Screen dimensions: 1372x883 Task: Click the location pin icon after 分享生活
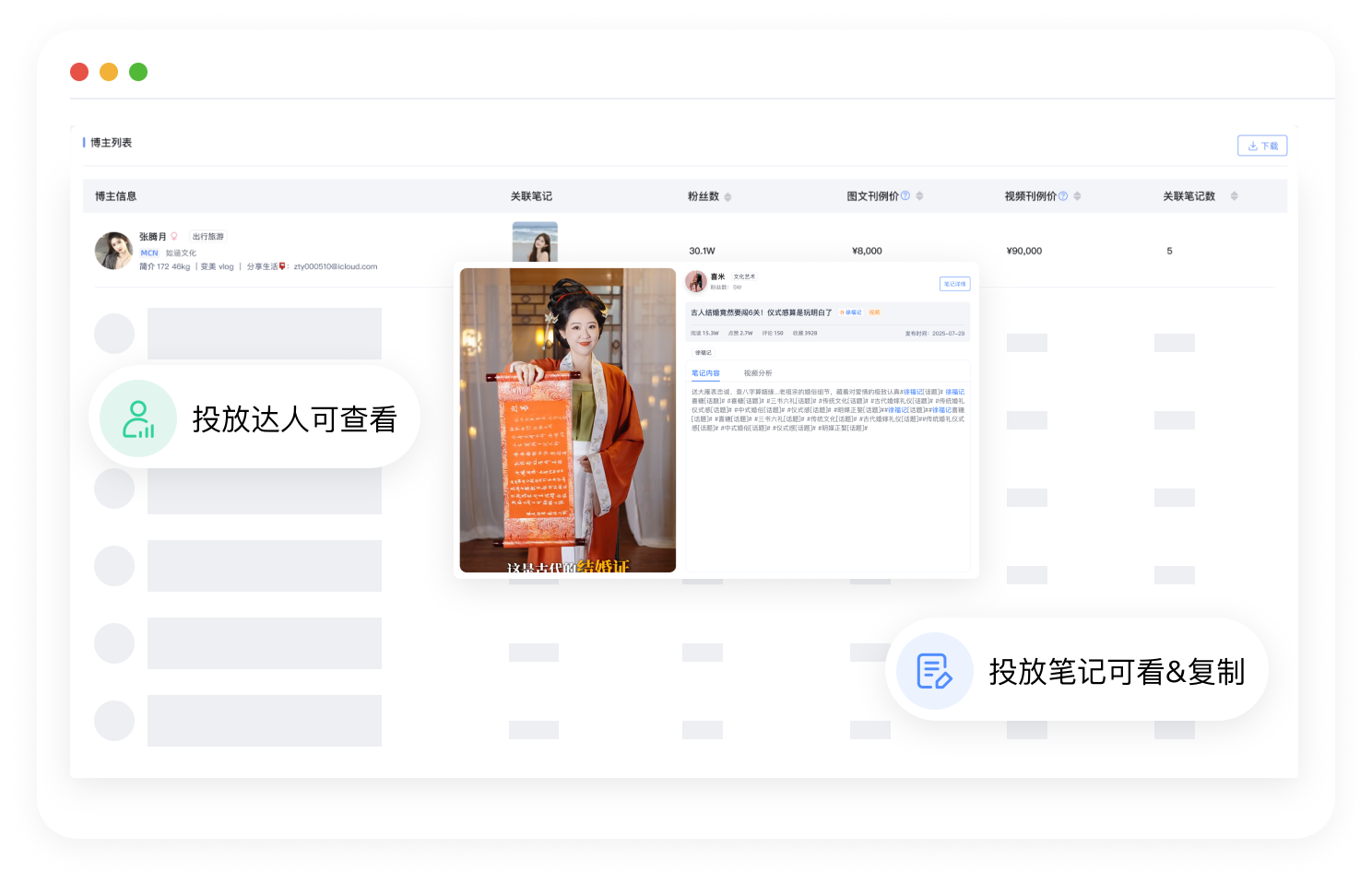pyautogui.click(x=282, y=266)
